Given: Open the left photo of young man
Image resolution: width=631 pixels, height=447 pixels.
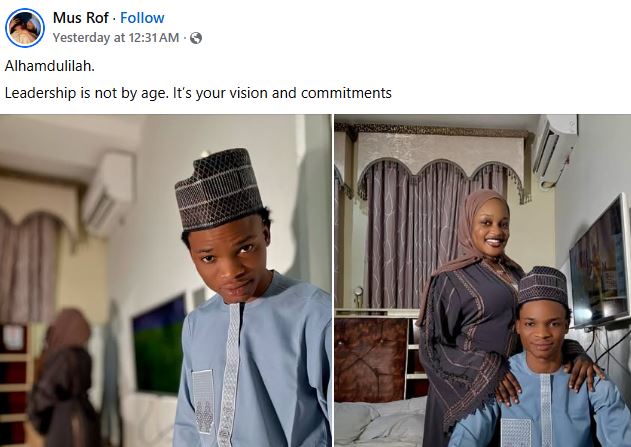Looking at the screenshot, I should click(165, 280).
